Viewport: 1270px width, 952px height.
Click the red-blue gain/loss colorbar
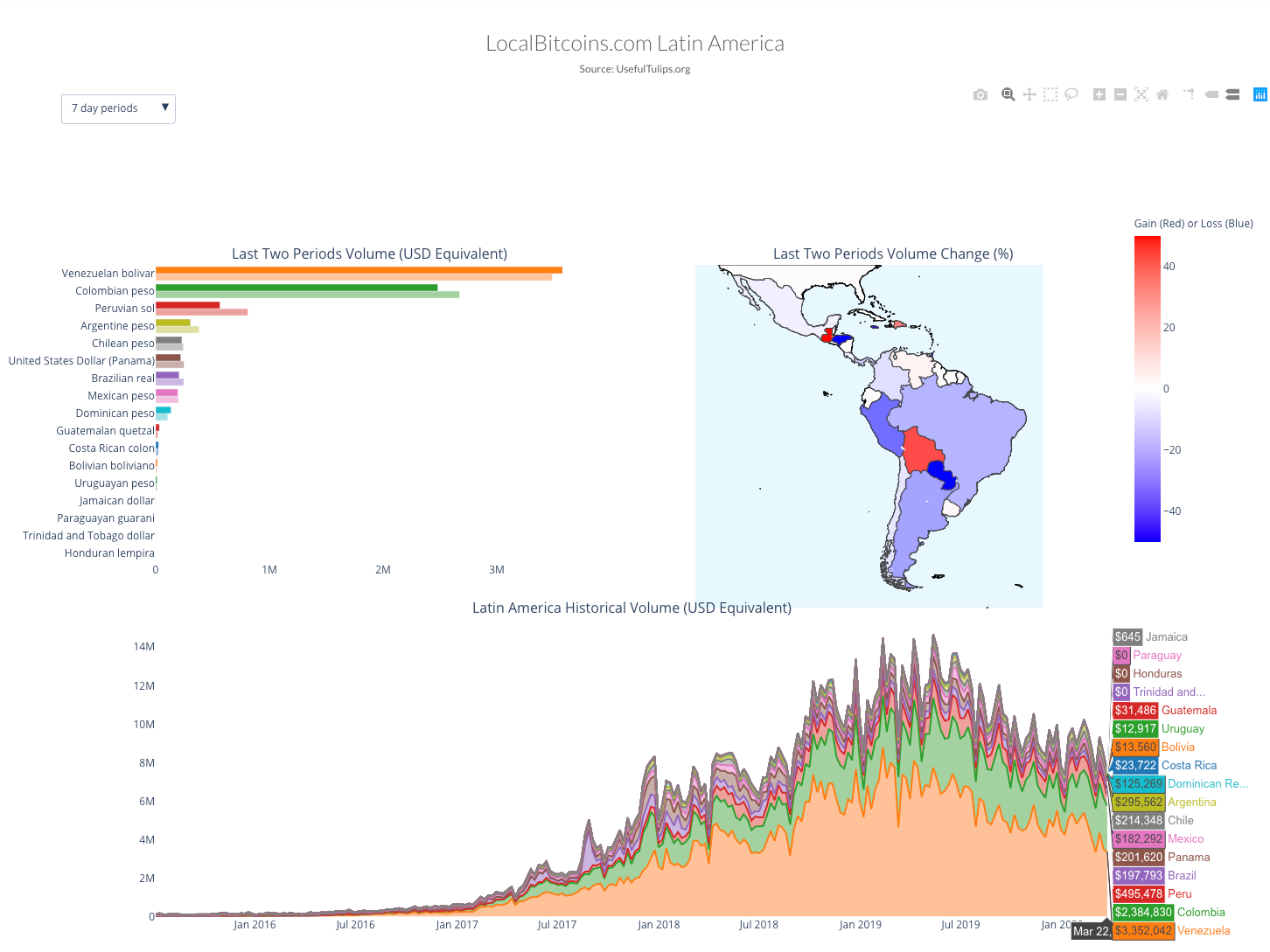pos(1148,389)
